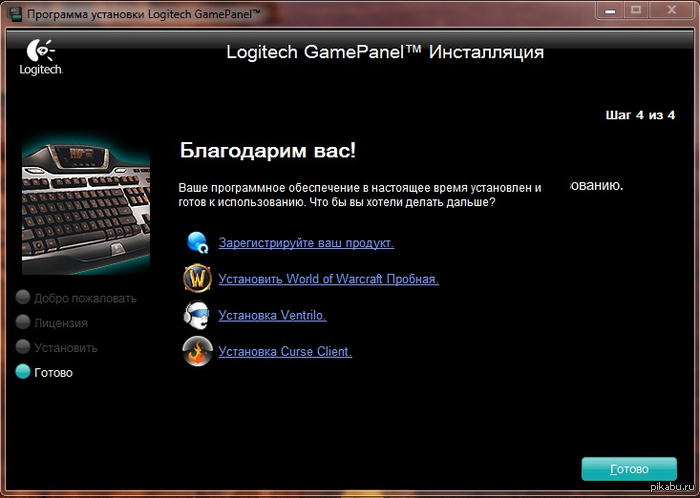Viewport: 700px width, 498px height.
Task: Select the 'Установить' step indicator
Action: click(x=23, y=347)
